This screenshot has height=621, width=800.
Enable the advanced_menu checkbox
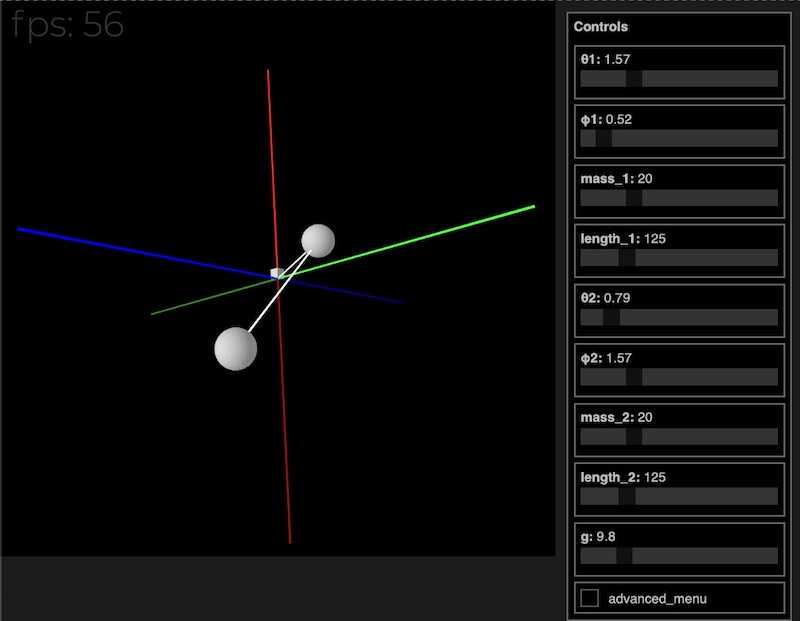pos(588,598)
